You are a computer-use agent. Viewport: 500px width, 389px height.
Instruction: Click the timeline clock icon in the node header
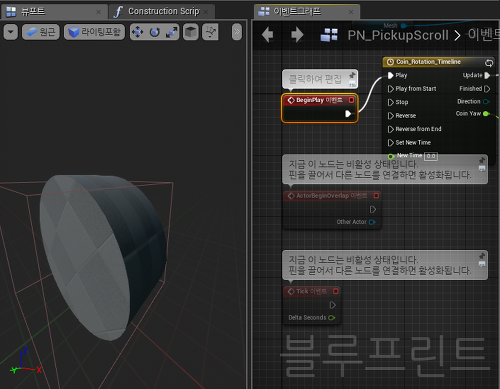[390, 62]
